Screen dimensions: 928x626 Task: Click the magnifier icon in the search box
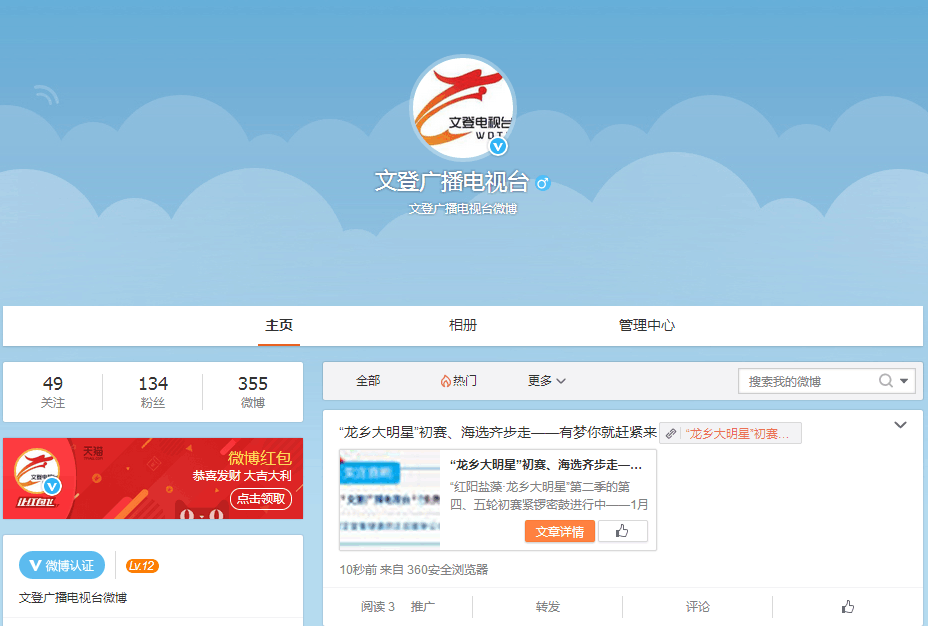click(885, 381)
